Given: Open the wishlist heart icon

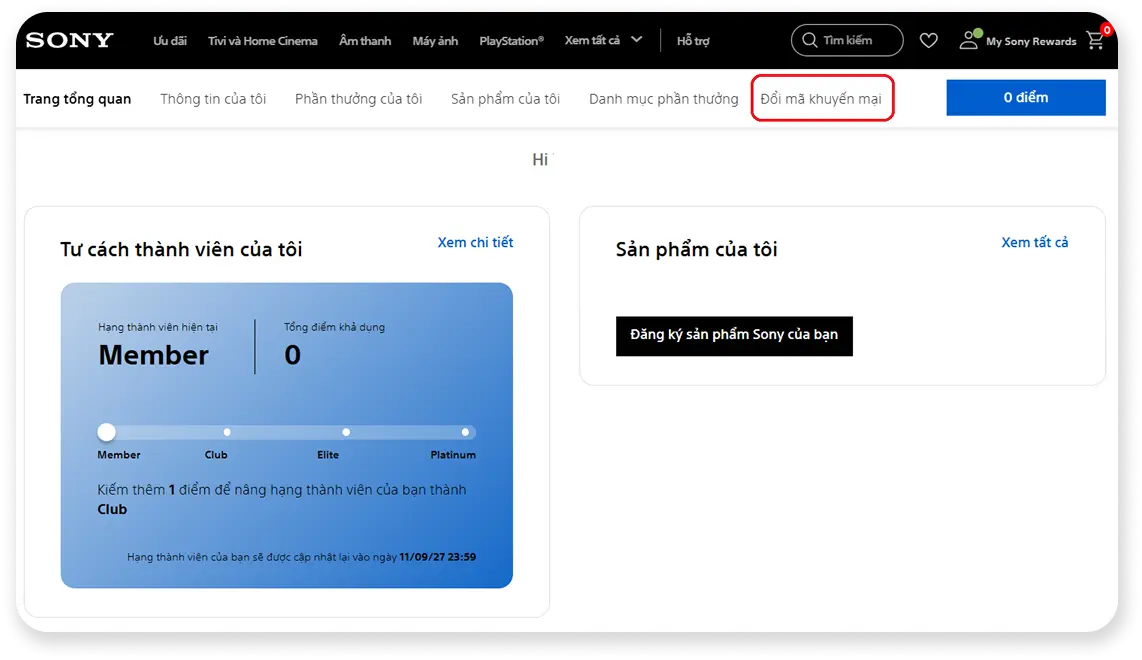Looking at the screenshot, I should (929, 41).
